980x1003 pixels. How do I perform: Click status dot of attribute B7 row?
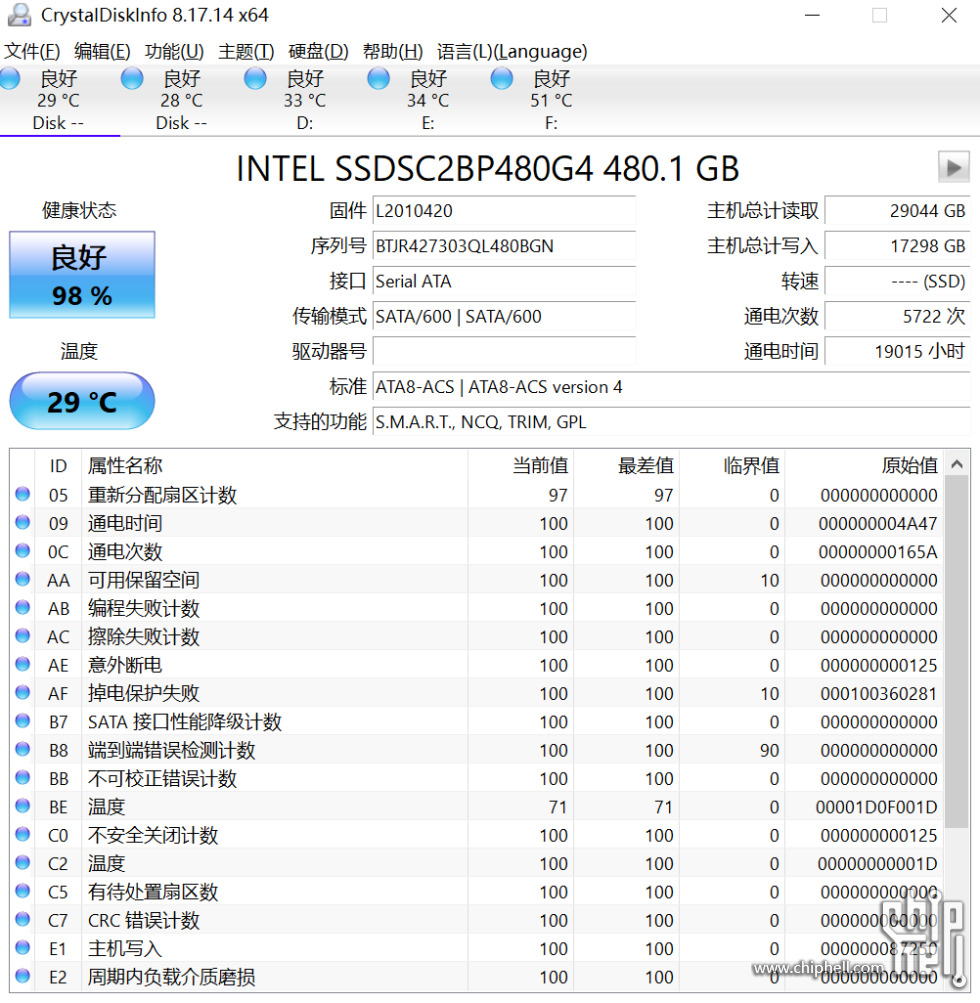pos(22,721)
